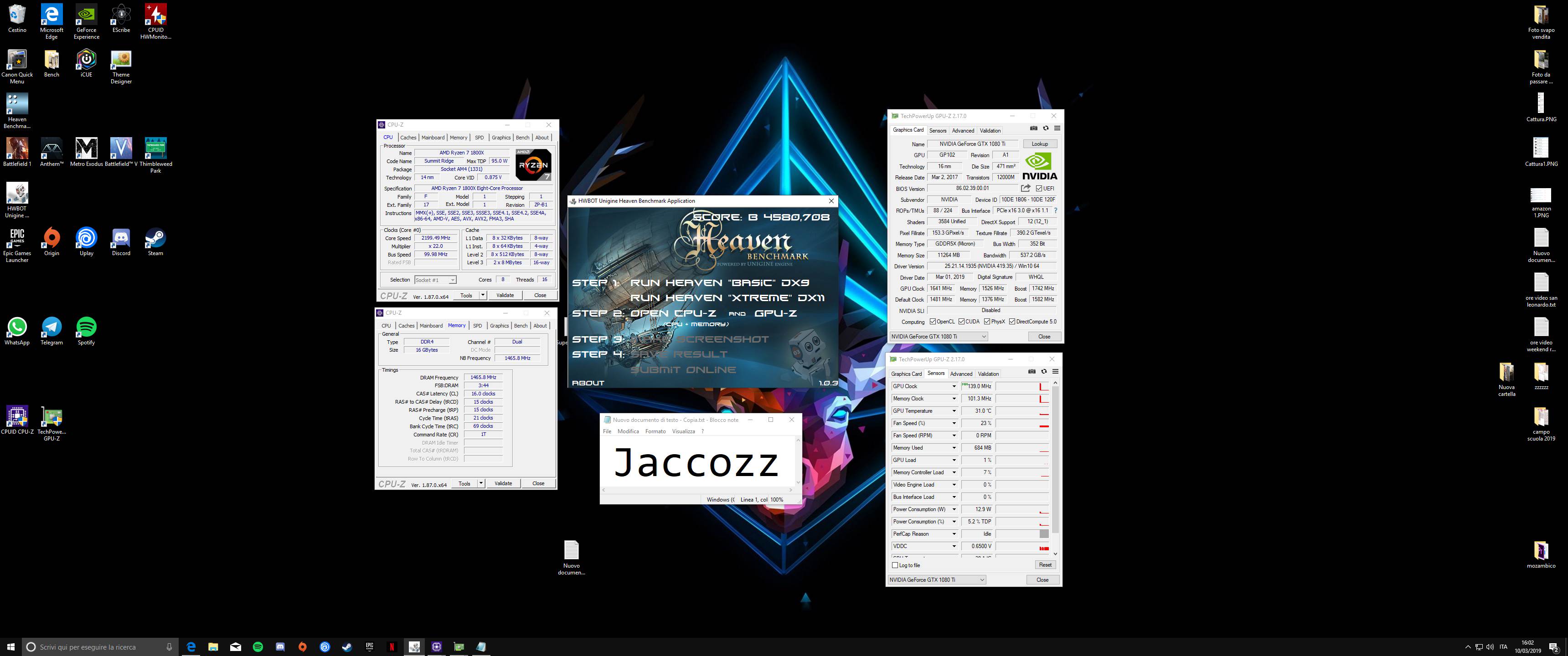Open Advanced tab in upper GPU-Z window
The image size is (1568, 656).
coord(963,130)
